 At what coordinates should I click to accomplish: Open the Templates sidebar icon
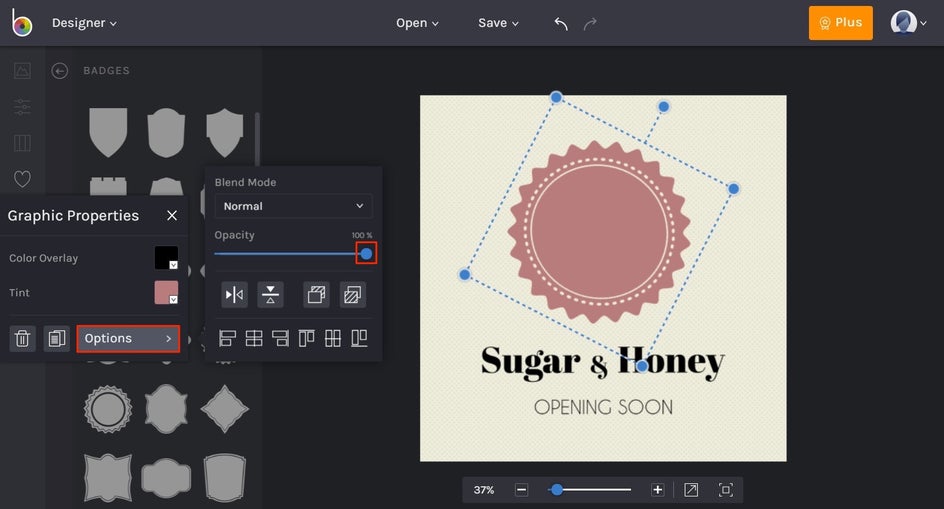[22, 143]
